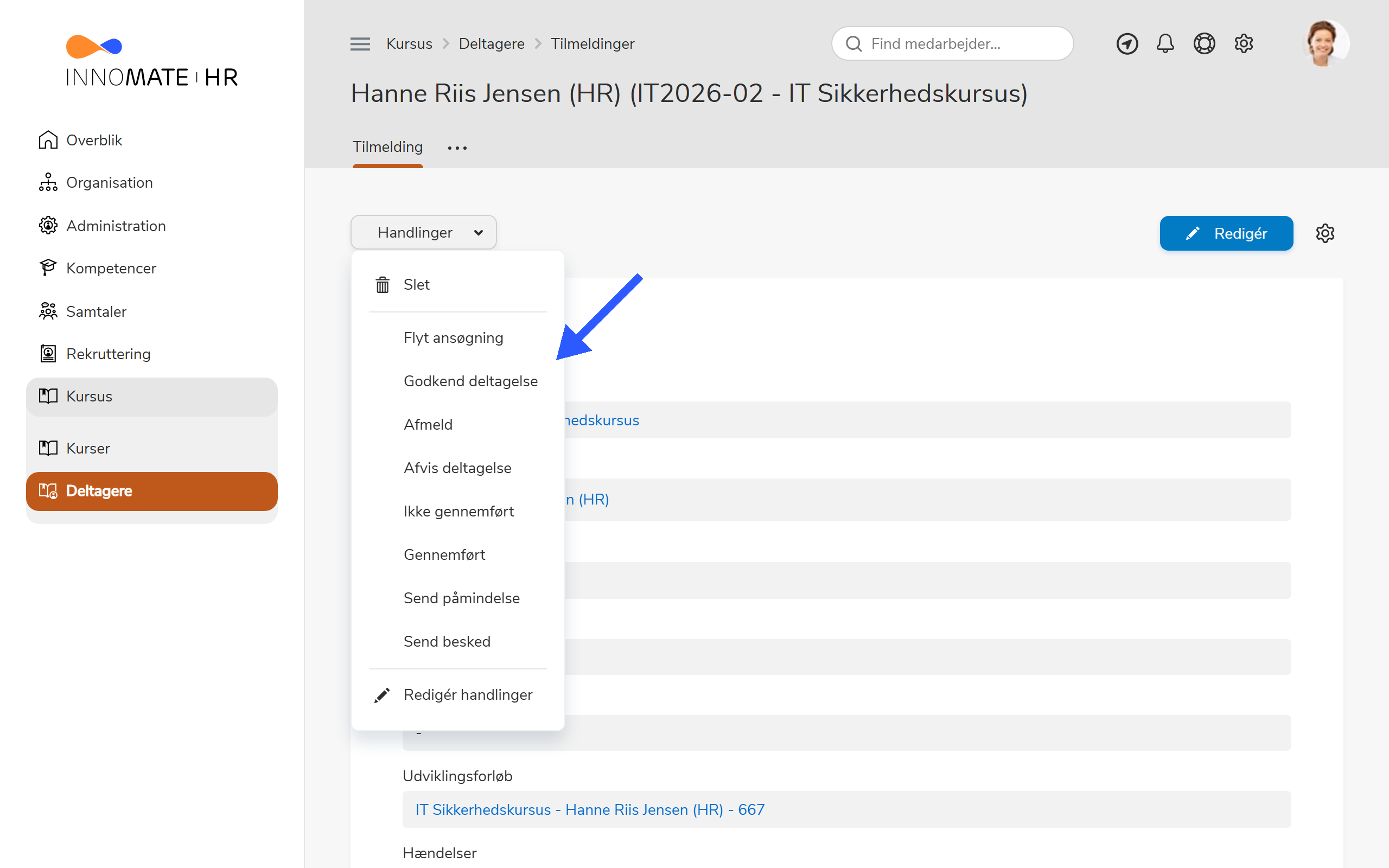The width and height of the screenshot is (1389, 868).
Task: Click the Kursus book icon
Action: [x=48, y=396]
